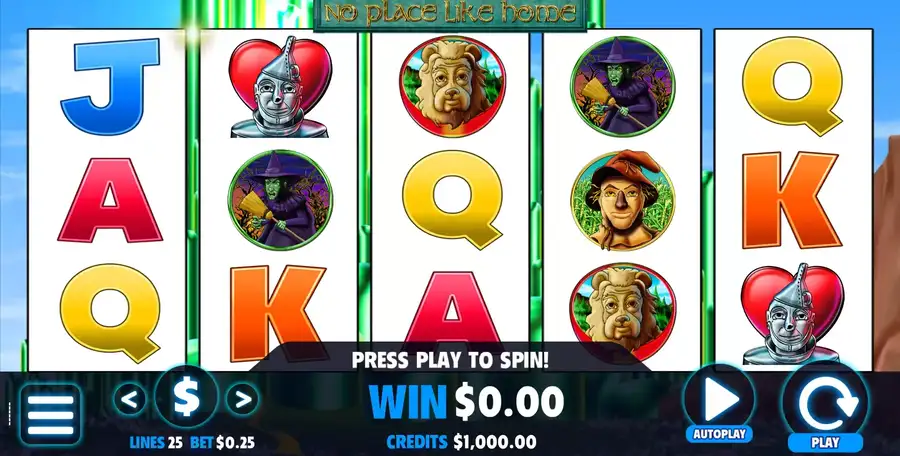The image size is (900, 456).
Task: Click the red A on the first reel
Action: pos(110,200)
